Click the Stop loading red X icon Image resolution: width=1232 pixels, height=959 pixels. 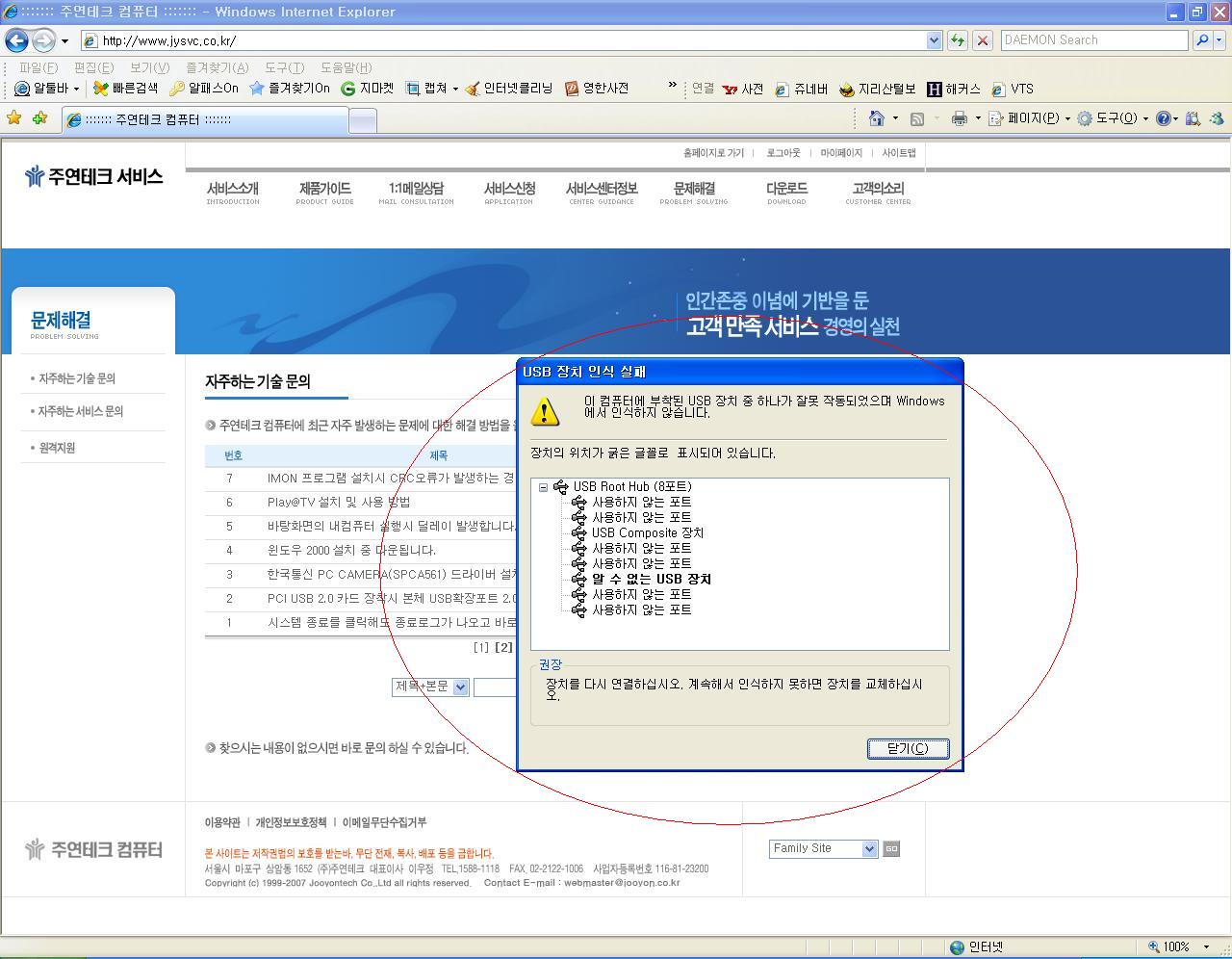982,40
